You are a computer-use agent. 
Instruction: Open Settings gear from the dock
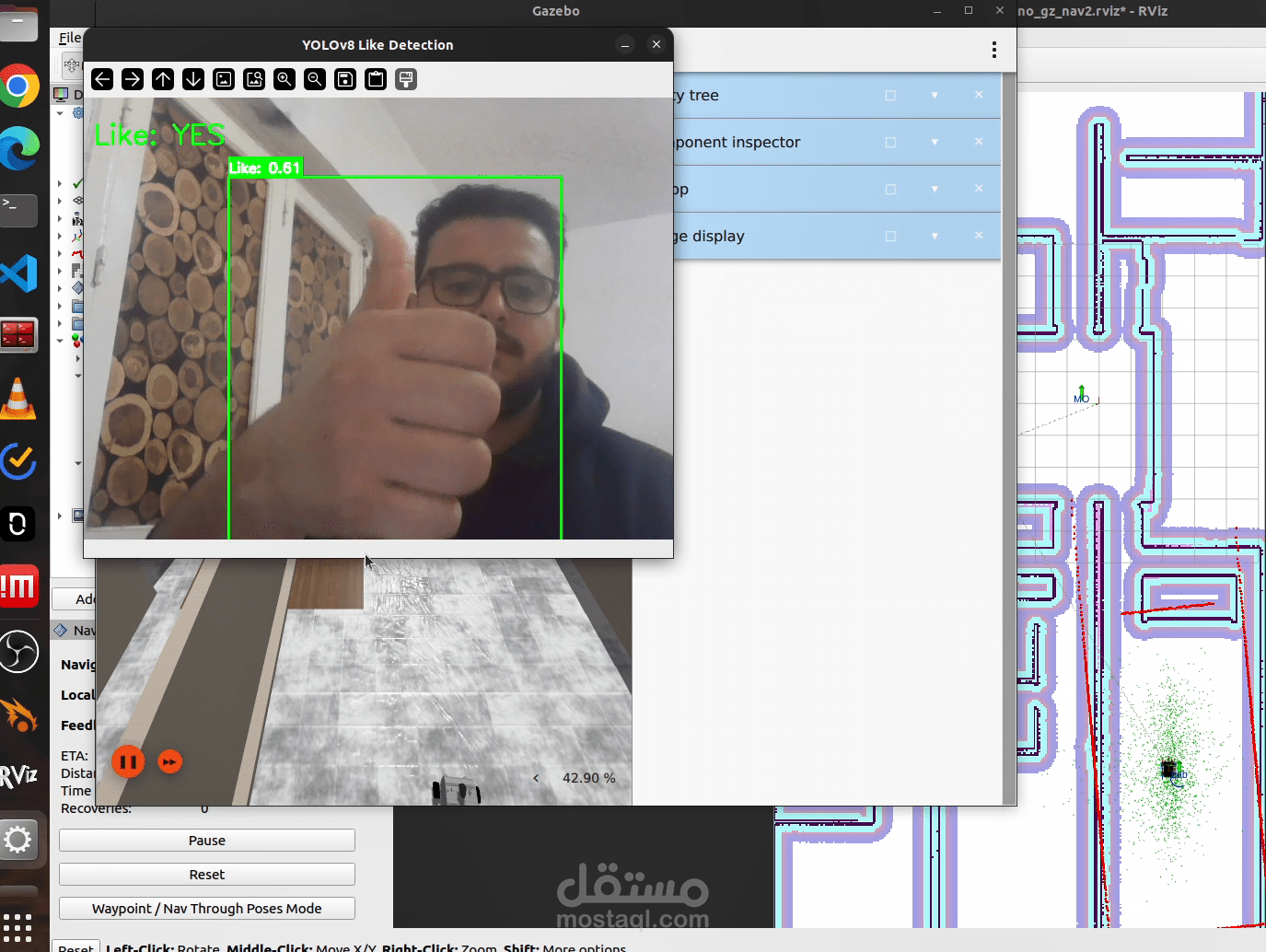18,840
